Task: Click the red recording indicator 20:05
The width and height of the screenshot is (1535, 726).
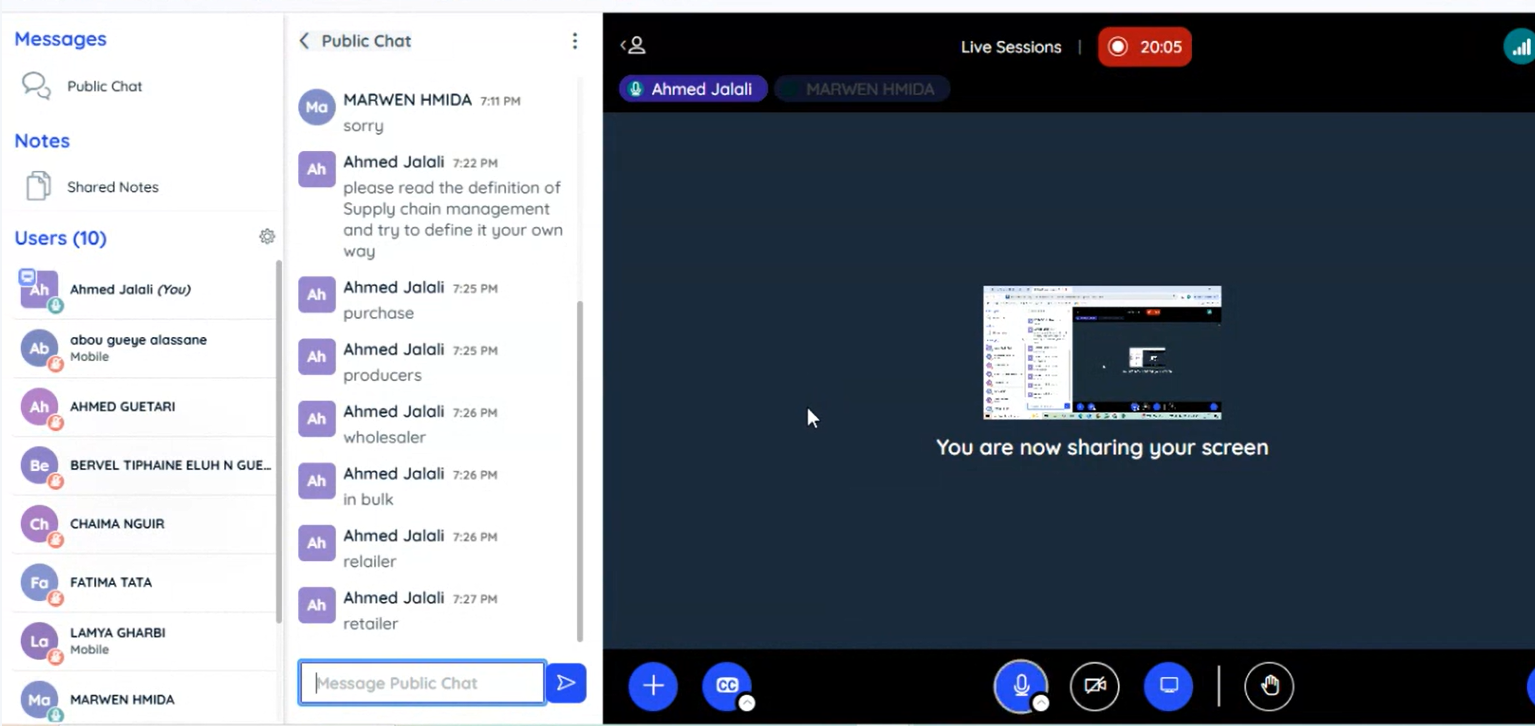Action: pos(1144,47)
